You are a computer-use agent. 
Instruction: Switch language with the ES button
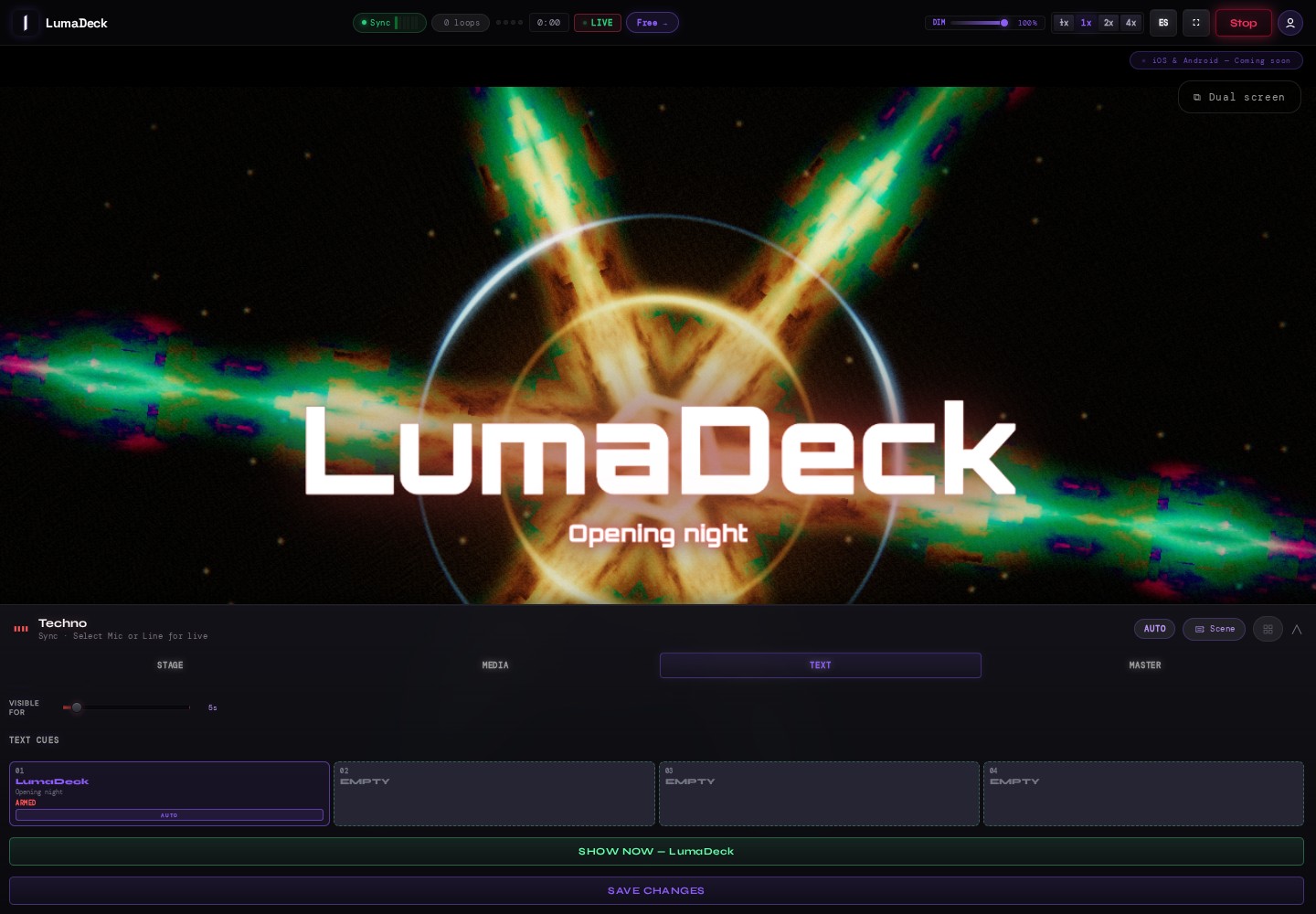coord(1163,23)
